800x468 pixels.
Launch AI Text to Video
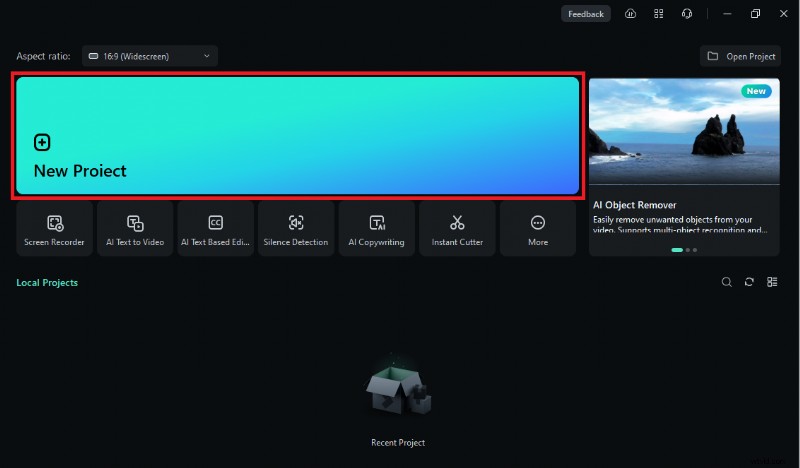[x=135, y=229]
